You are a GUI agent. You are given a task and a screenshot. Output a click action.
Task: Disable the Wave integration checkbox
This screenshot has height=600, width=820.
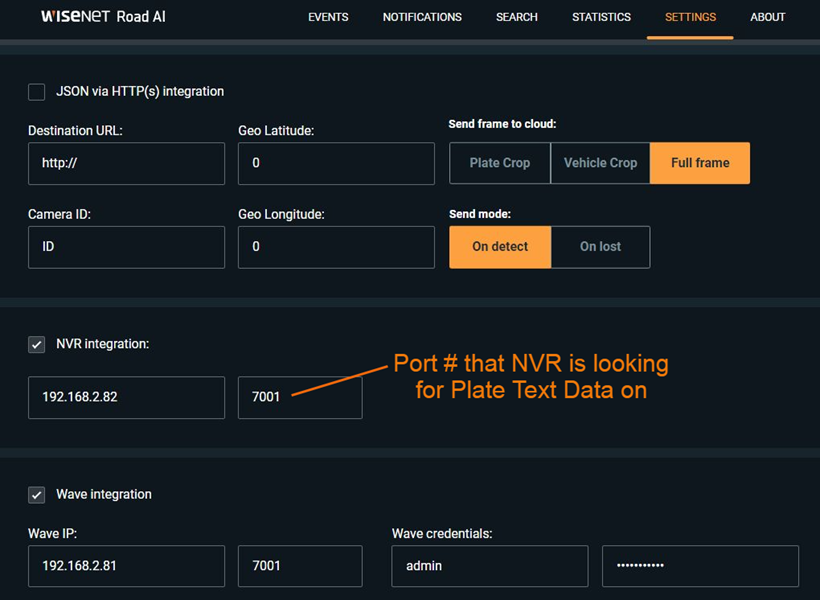(37, 495)
